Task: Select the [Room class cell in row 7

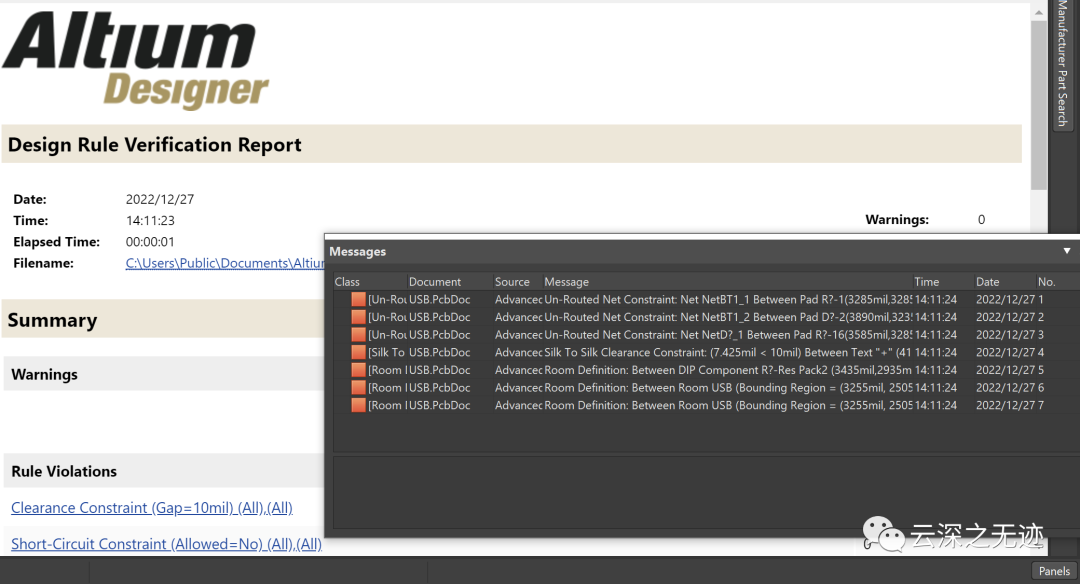Action: [x=388, y=405]
